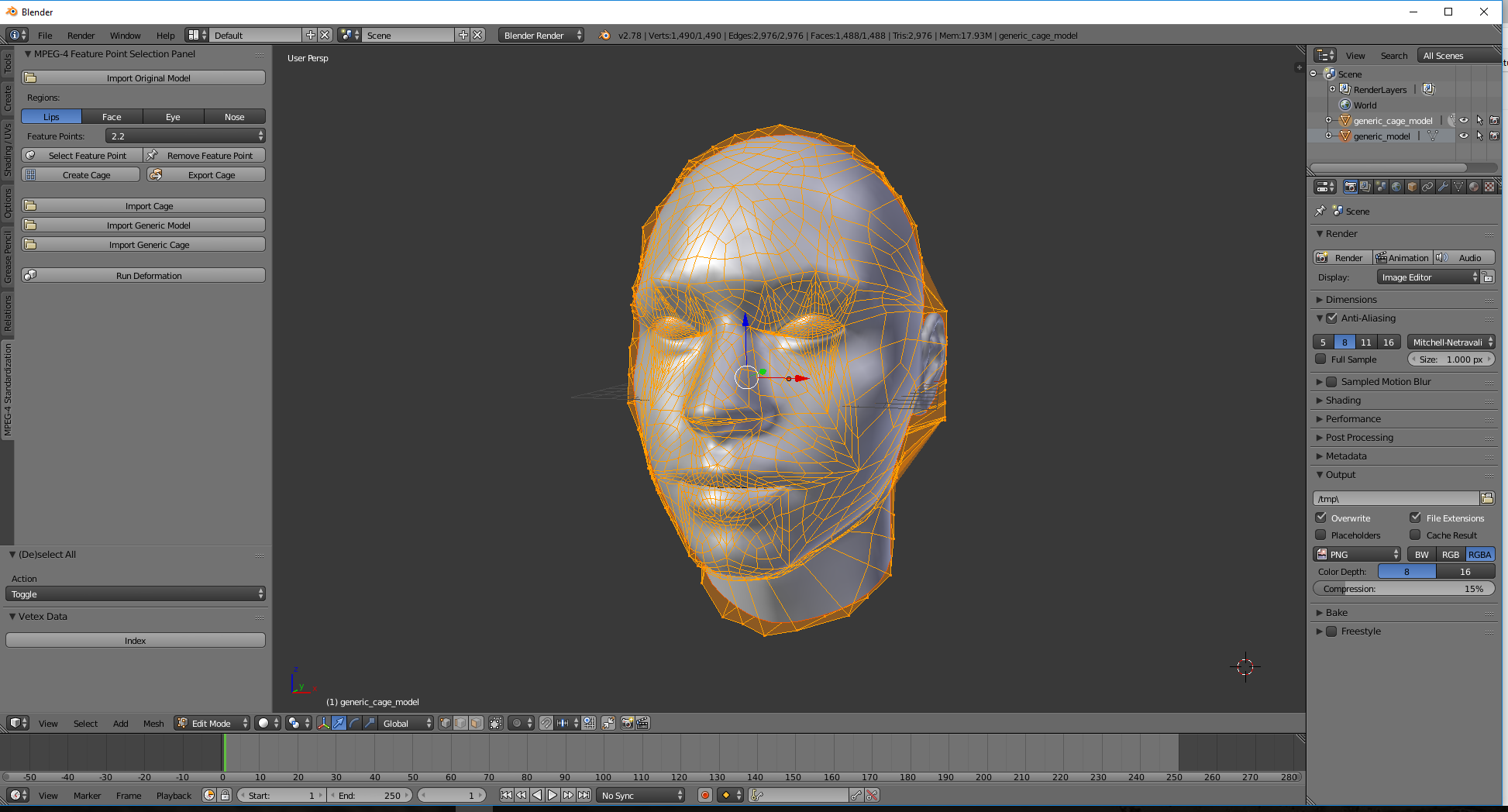
Task: Expand the Dimensions panel
Action: pyautogui.click(x=1351, y=300)
